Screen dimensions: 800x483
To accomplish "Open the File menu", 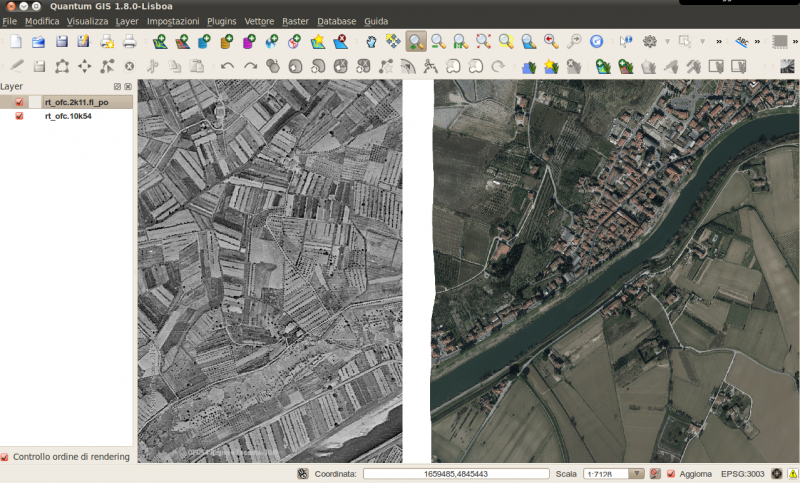I will click(9, 21).
